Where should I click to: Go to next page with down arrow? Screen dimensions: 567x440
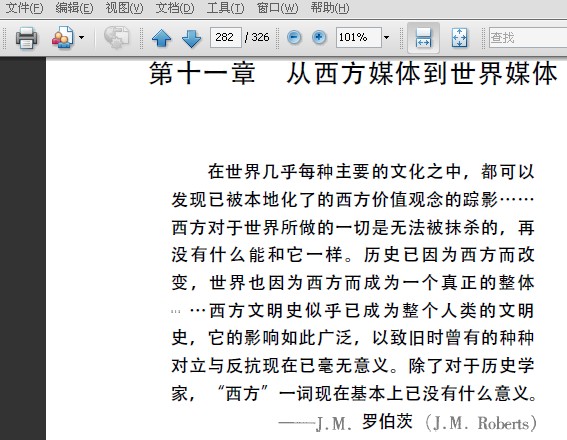(191, 38)
